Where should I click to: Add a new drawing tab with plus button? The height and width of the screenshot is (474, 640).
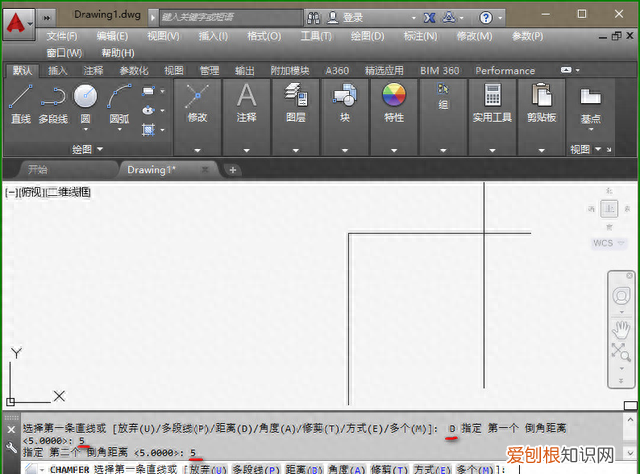tap(233, 170)
